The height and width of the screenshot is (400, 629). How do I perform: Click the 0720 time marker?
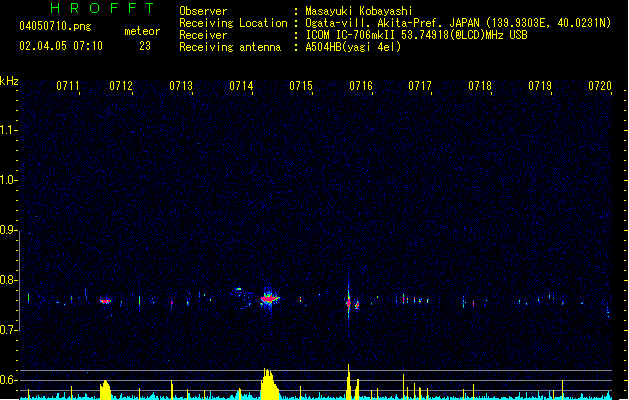pyautogui.click(x=600, y=86)
